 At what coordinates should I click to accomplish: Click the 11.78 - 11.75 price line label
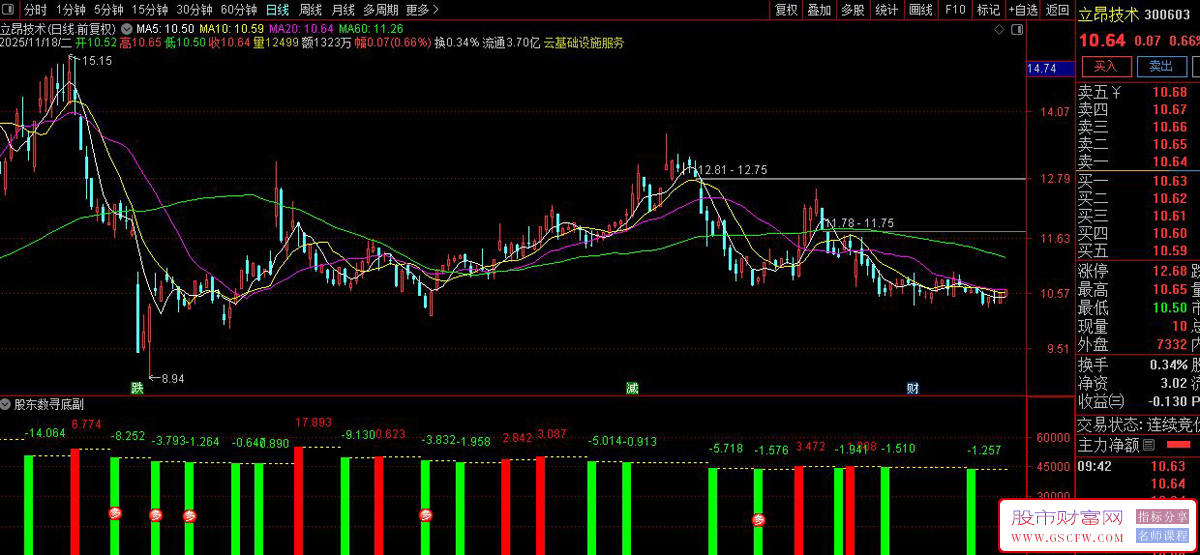click(859, 222)
